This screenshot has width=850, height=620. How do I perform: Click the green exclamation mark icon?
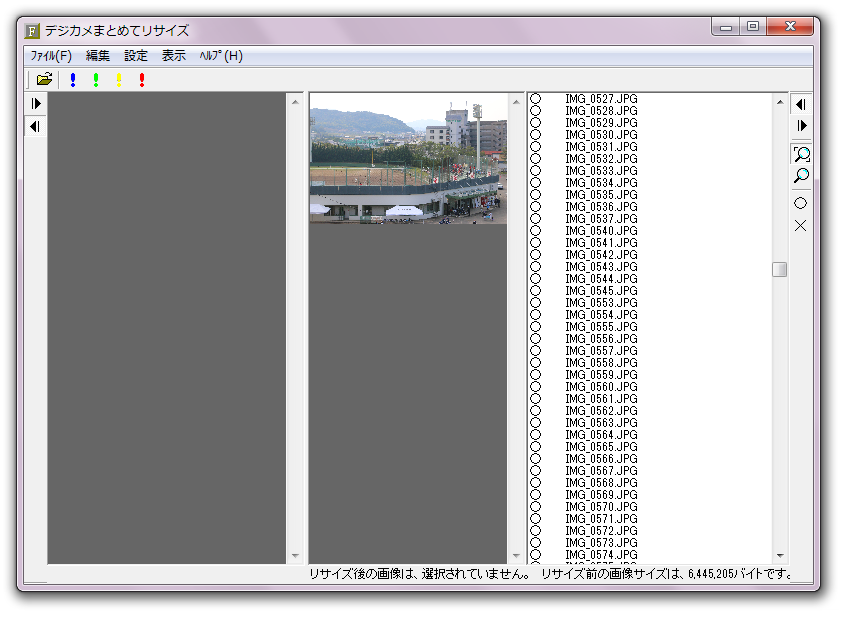point(96,80)
